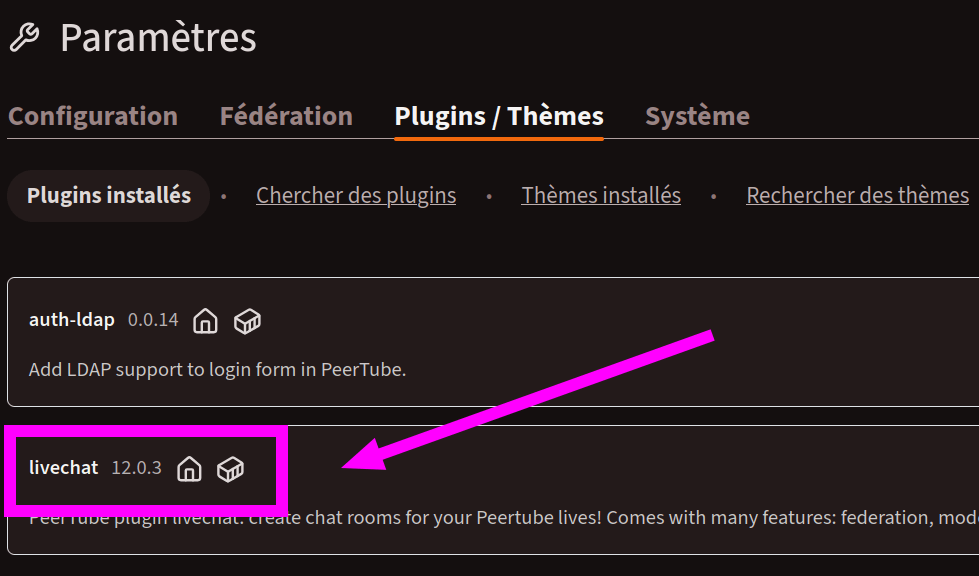Image resolution: width=979 pixels, height=576 pixels.
Task: Open the Fédération tab
Action: [x=286, y=116]
